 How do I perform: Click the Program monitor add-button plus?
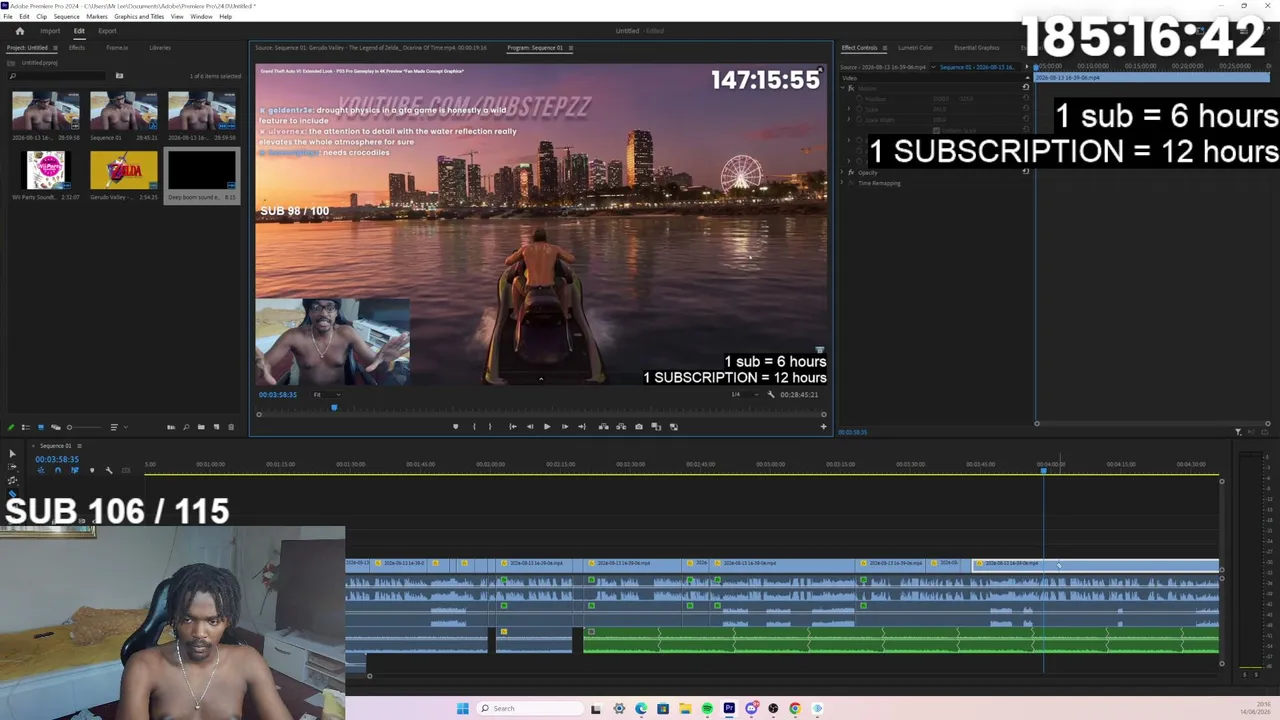point(823,427)
